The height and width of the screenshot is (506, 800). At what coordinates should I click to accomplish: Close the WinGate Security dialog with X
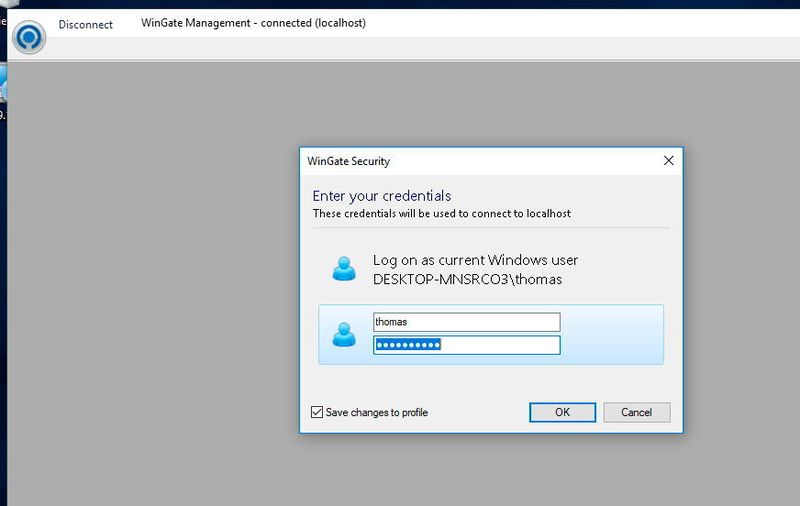[x=668, y=161]
